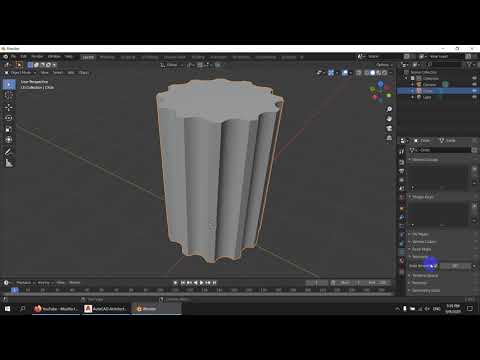Click the viewport zoom gizmo icon

click(x=389, y=109)
